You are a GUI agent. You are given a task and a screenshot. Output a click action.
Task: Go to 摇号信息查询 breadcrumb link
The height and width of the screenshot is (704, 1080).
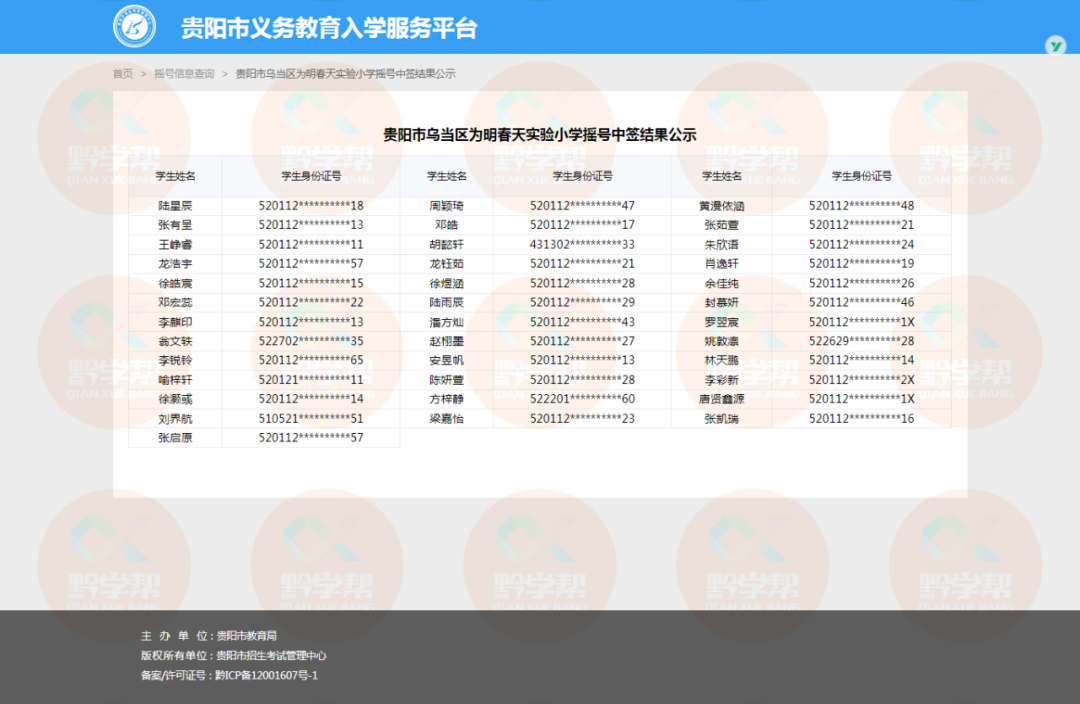tap(184, 74)
